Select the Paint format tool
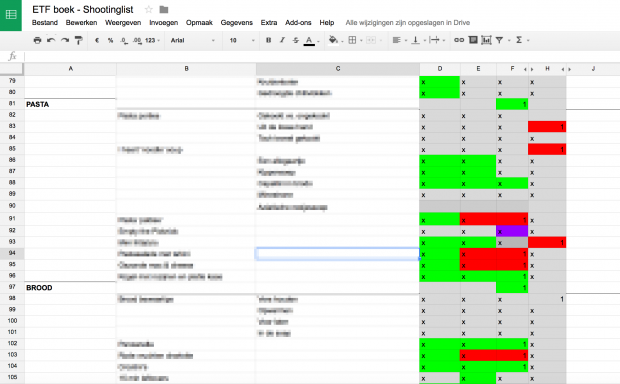The image size is (620, 384). pyautogui.click(x=79, y=40)
